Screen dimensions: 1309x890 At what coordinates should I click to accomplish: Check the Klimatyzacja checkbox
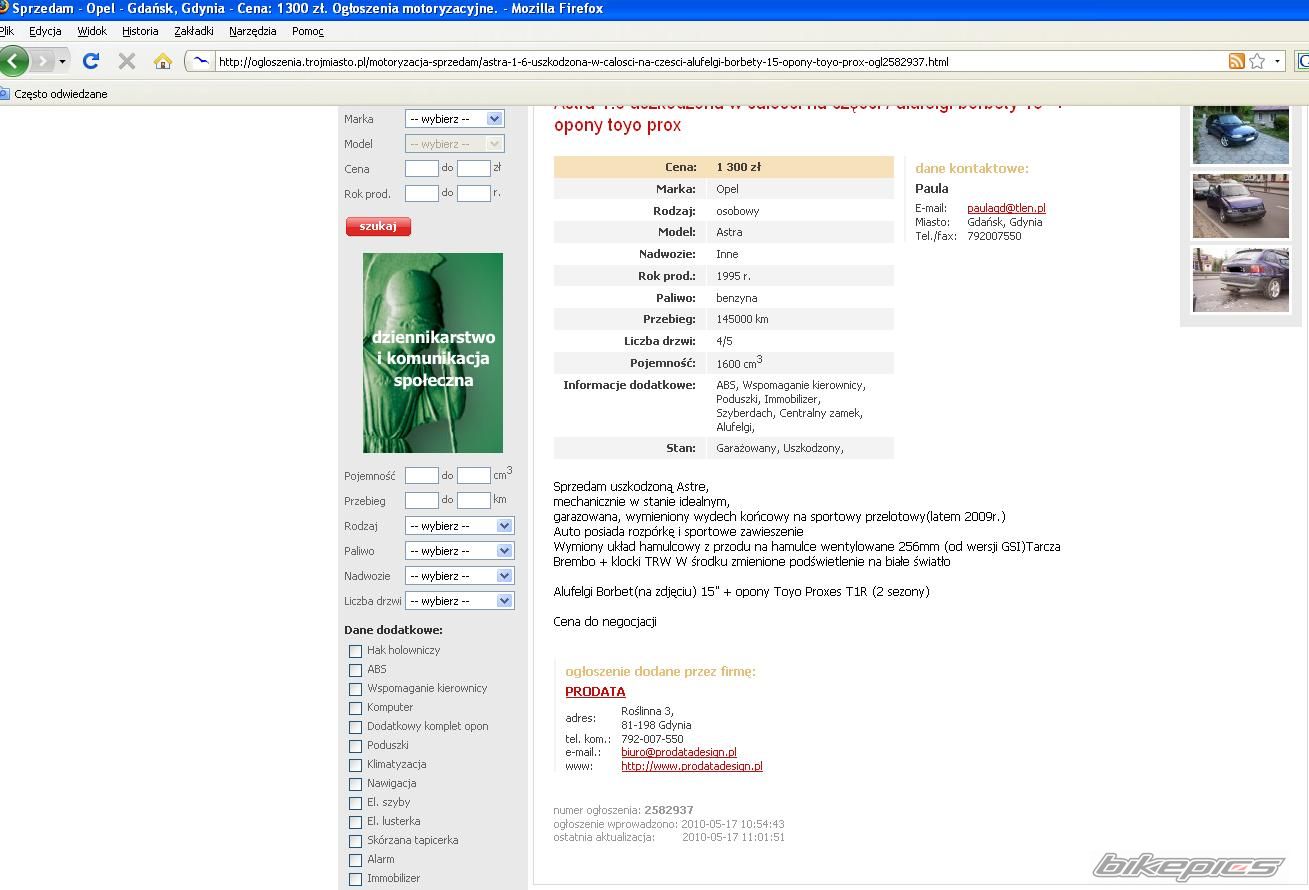(x=355, y=765)
